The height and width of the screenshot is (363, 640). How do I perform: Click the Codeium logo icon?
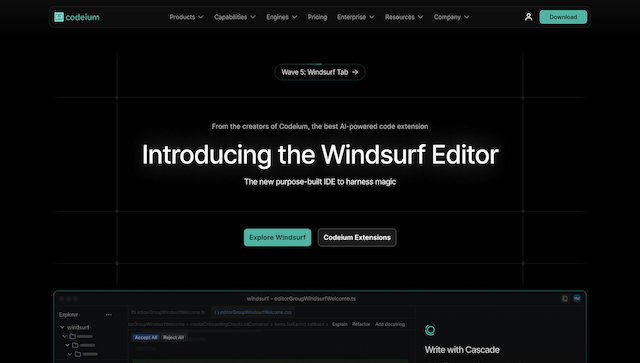[x=59, y=17]
